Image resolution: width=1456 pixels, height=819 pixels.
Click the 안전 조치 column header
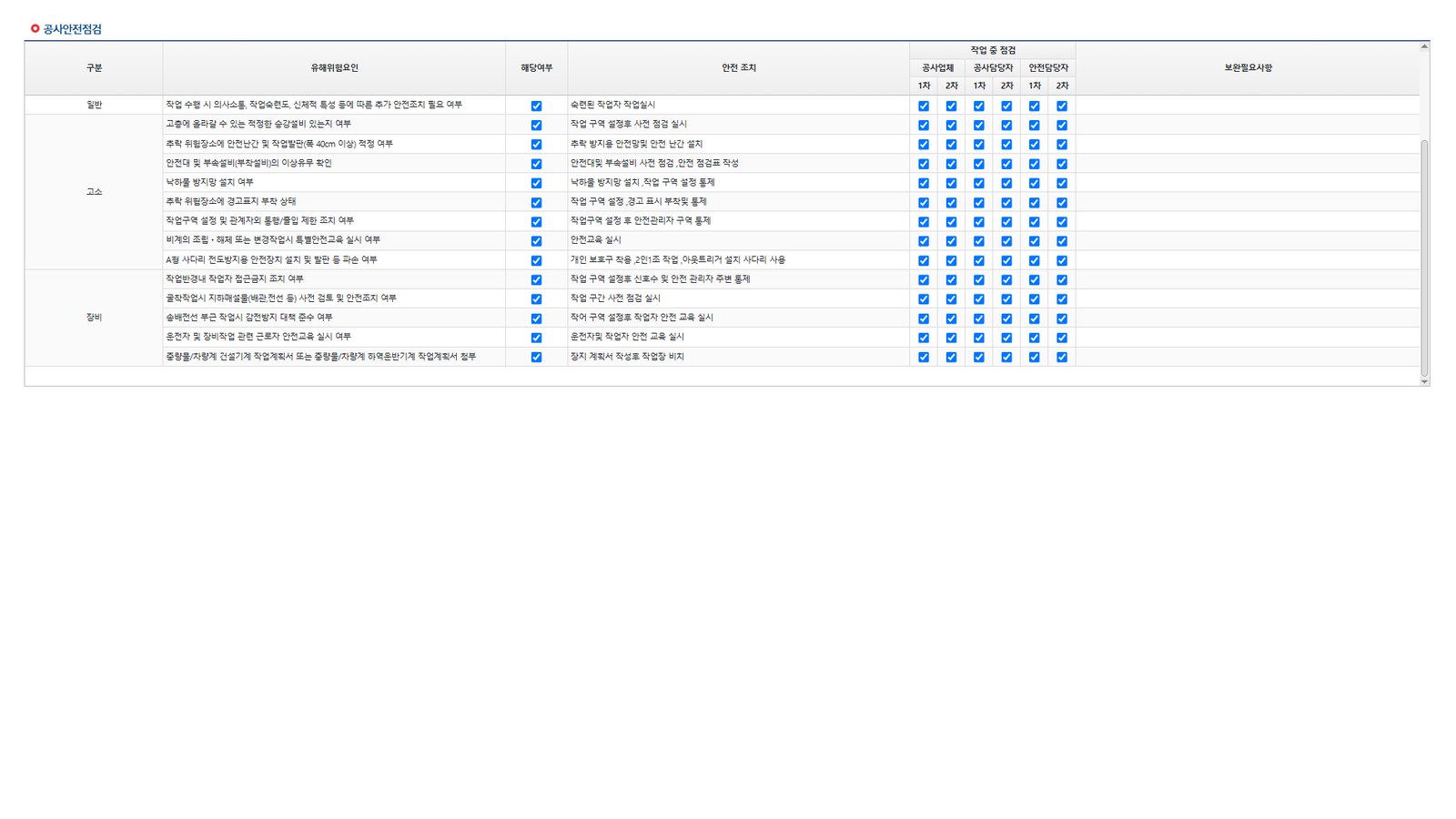tap(738, 68)
